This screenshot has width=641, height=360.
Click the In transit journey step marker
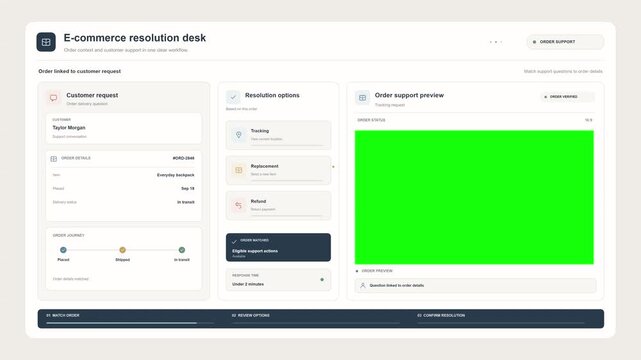182,250
